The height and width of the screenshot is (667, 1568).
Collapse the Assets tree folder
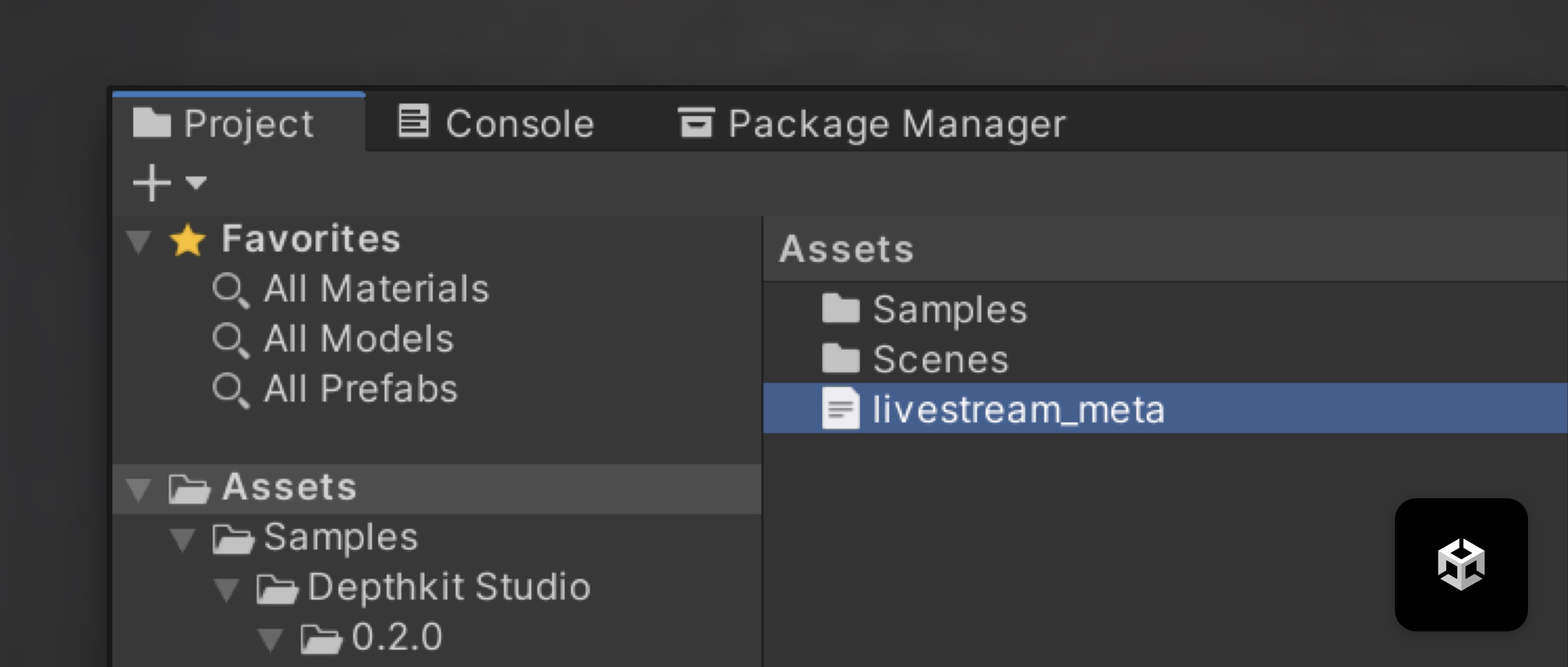139,489
